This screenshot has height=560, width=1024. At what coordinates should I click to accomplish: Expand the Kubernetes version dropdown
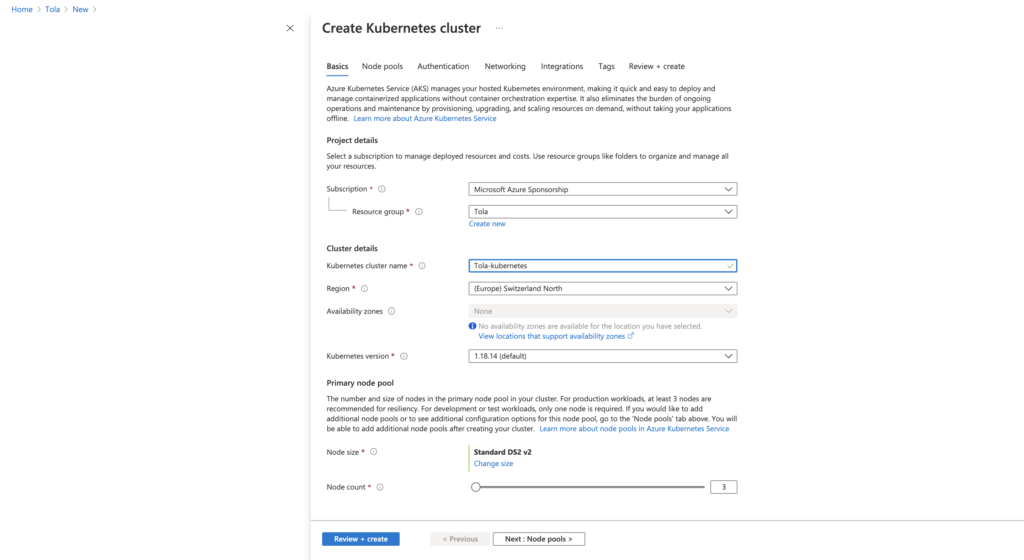(602, 356)
